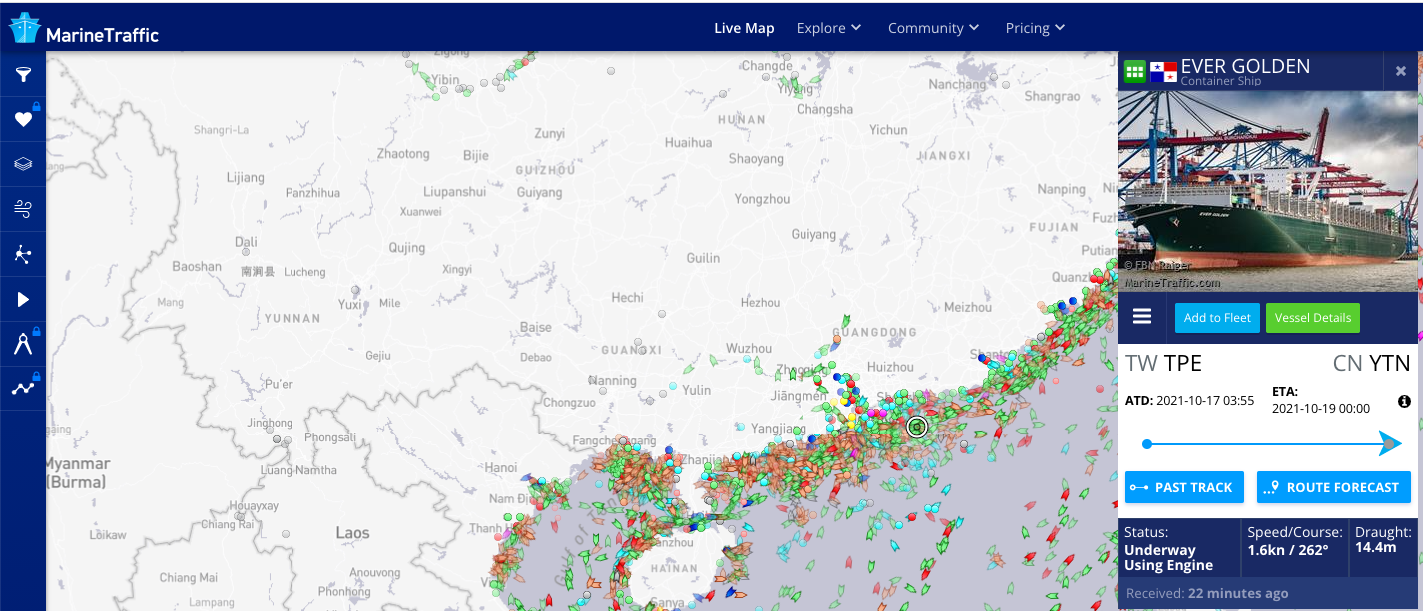Click the voyage progress start point dot
This screenshot has width=1423, height=611.
pos(1147,444)
